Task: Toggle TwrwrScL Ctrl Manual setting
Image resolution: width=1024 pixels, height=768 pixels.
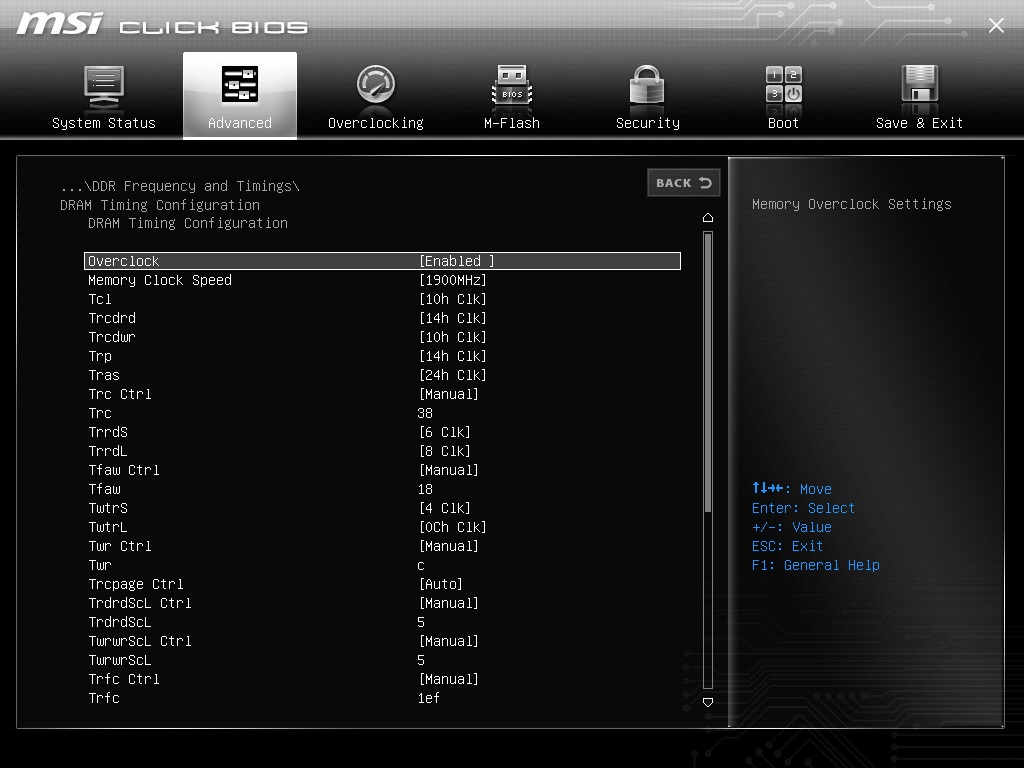Action: click(x=449, y=641)
